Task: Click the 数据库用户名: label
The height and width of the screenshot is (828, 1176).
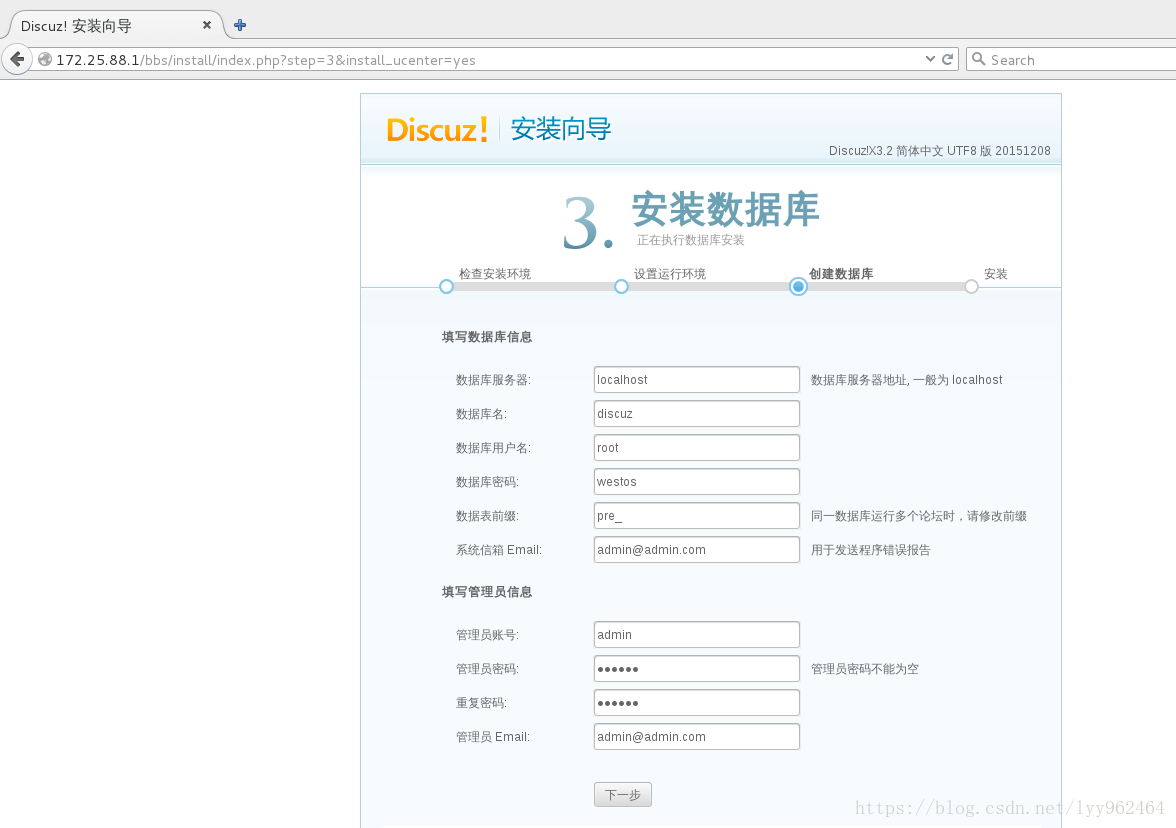Action: [x=494, y=448]
